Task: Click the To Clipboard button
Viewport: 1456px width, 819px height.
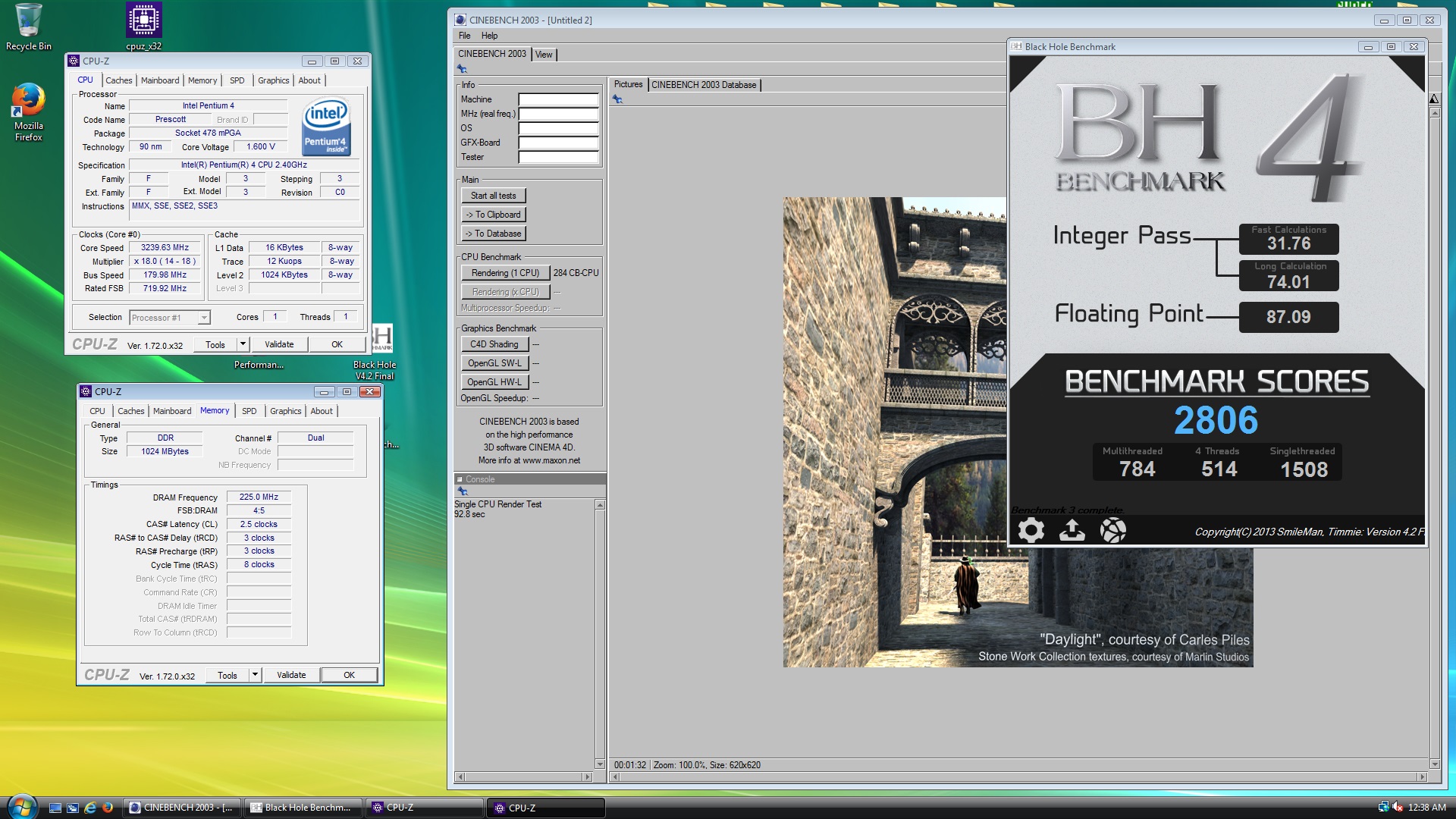Action: pyautogui.click(x=493, y=215)
